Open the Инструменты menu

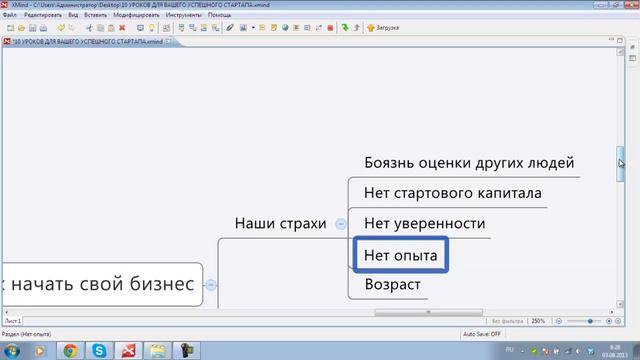[x=184, y=15]
